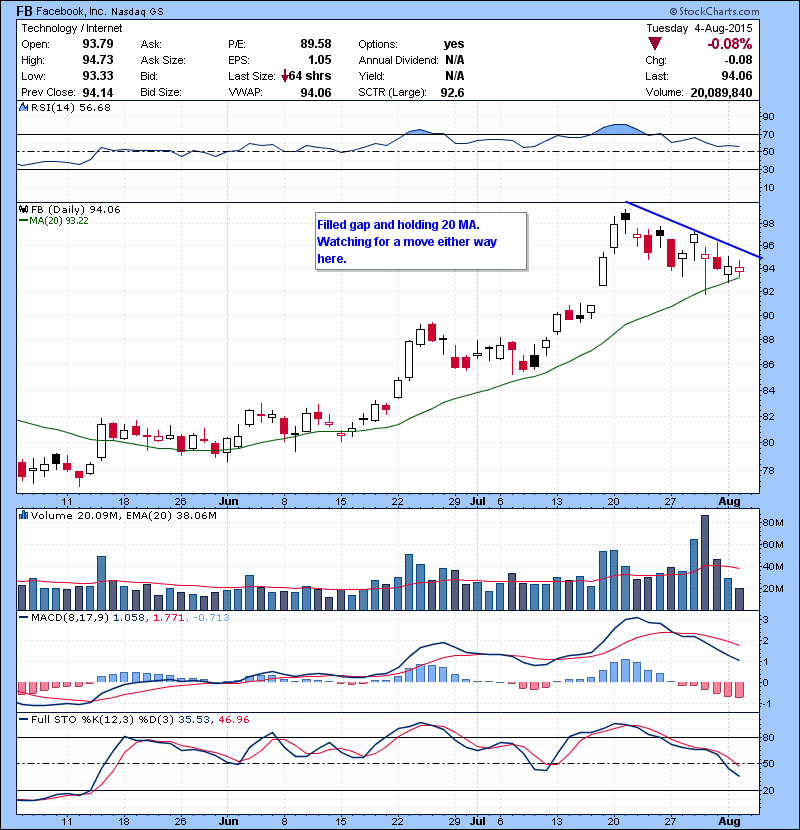Click the VWAP value 94.06
Screen dimensions: 800x830
point(316,93)
